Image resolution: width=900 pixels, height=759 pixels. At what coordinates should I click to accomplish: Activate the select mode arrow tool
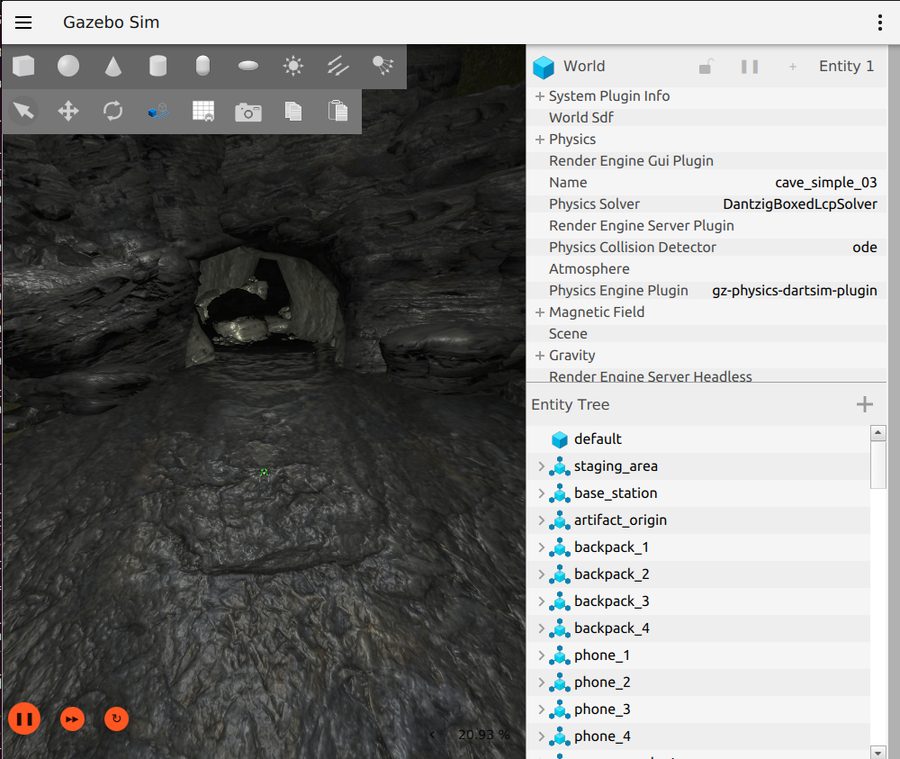(x=24, y=111)
